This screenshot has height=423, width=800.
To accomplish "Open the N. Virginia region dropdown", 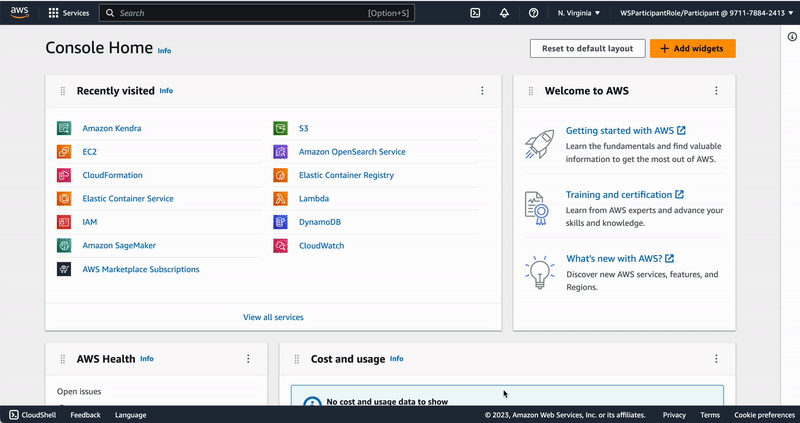I will coord(579,13).
